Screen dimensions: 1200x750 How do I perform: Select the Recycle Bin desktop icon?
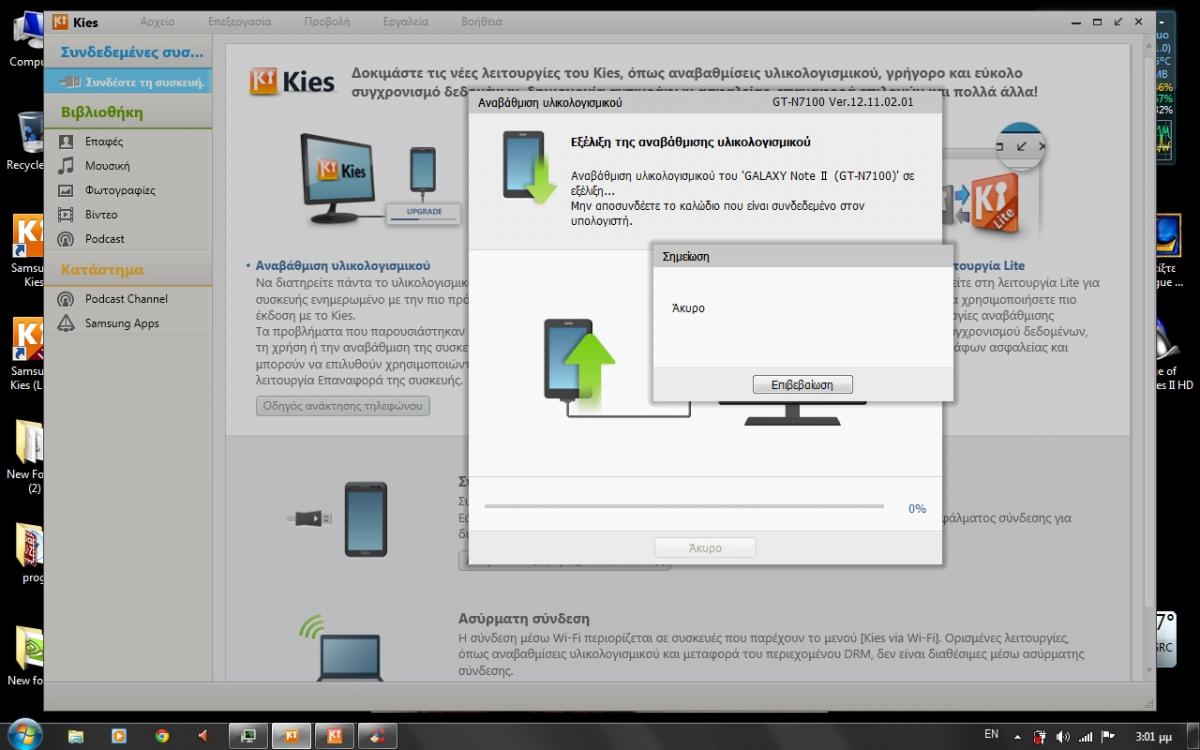27,142
